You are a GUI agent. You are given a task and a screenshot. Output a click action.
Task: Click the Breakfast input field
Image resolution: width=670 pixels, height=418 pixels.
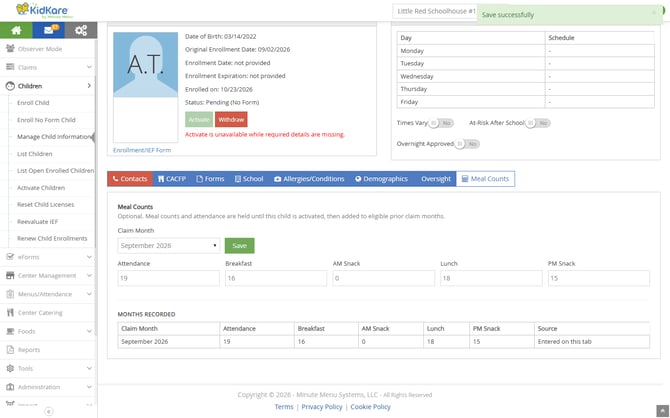[x=276, y=278]
